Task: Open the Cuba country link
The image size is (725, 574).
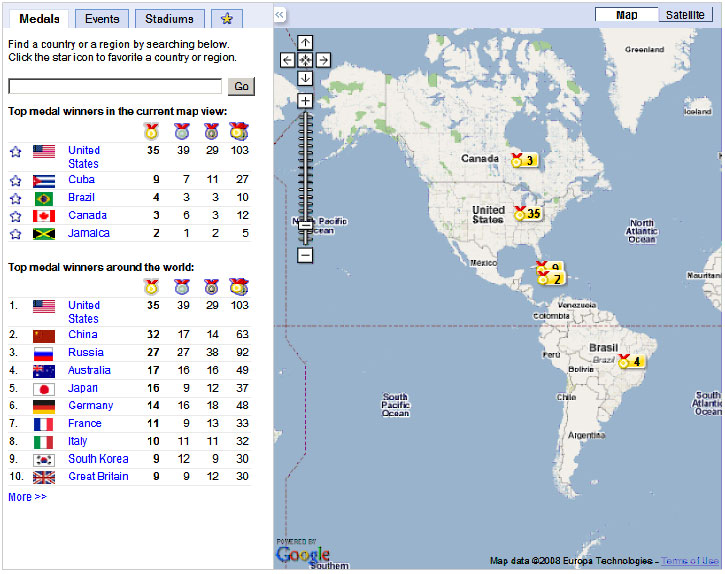Action: [81, 179]
